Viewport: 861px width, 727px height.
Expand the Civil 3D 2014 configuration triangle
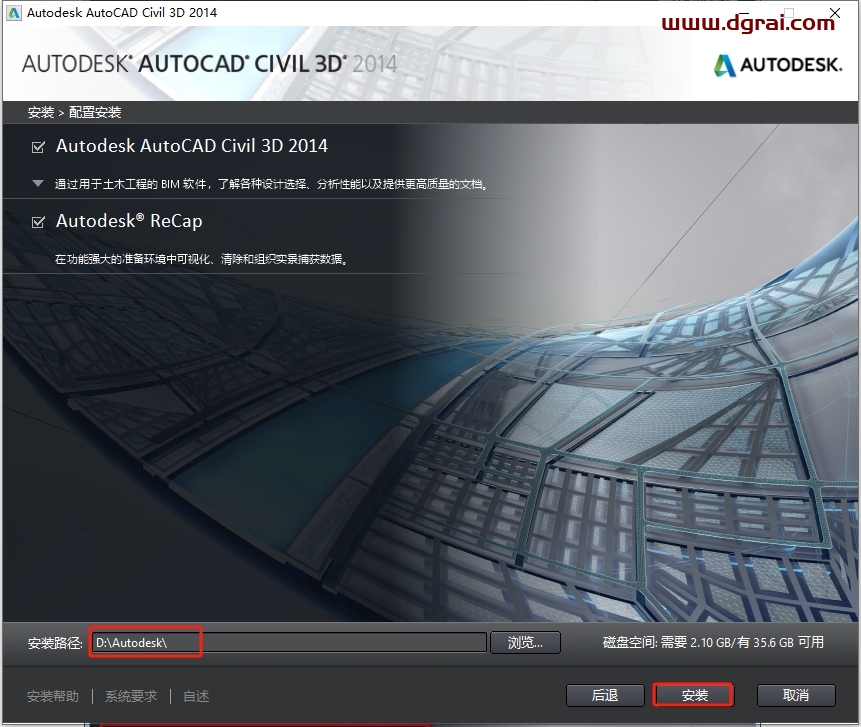pos(38,183)
